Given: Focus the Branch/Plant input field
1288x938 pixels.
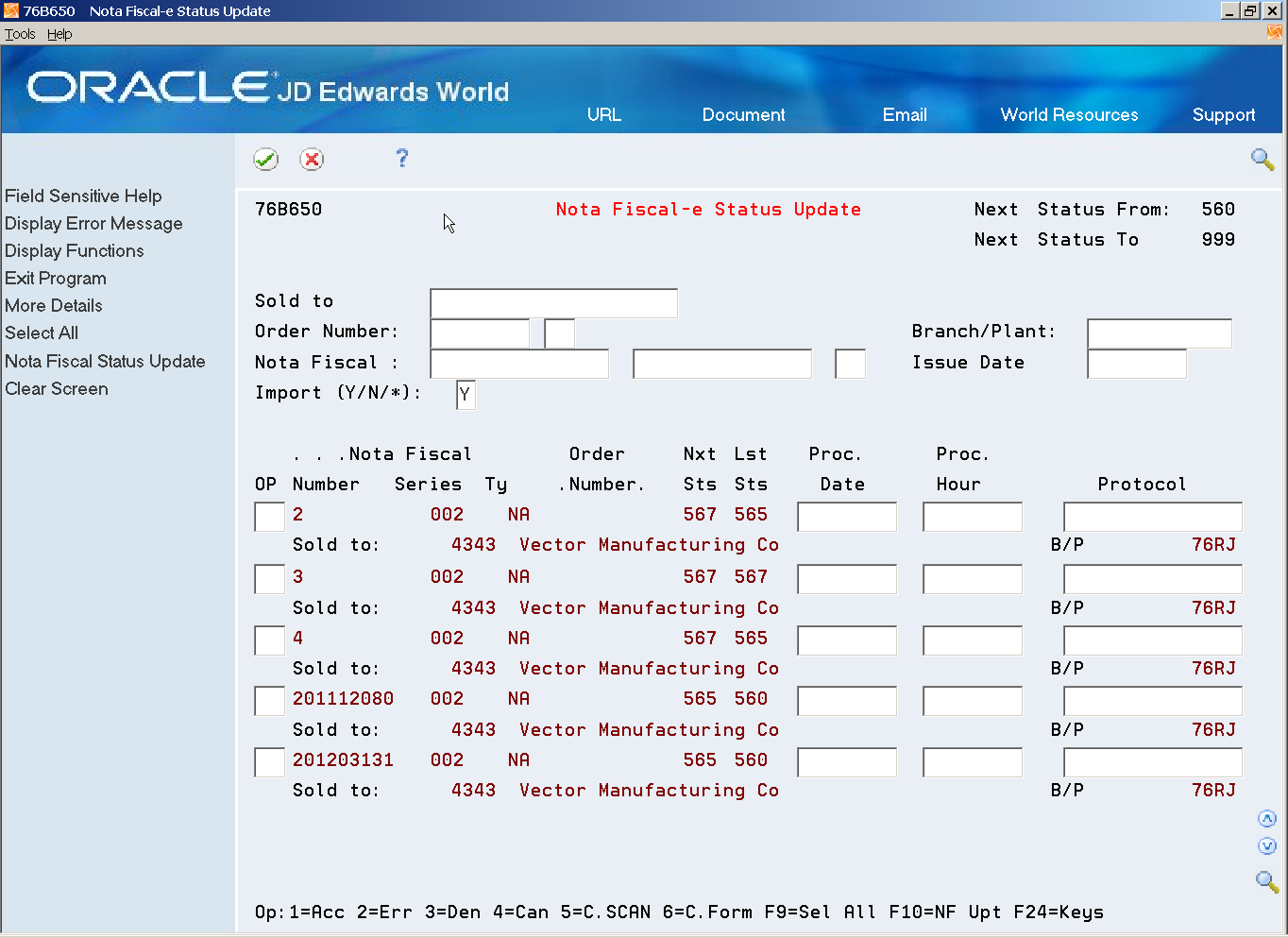Looking at the screenshot, I should [x=1160, y=333].
